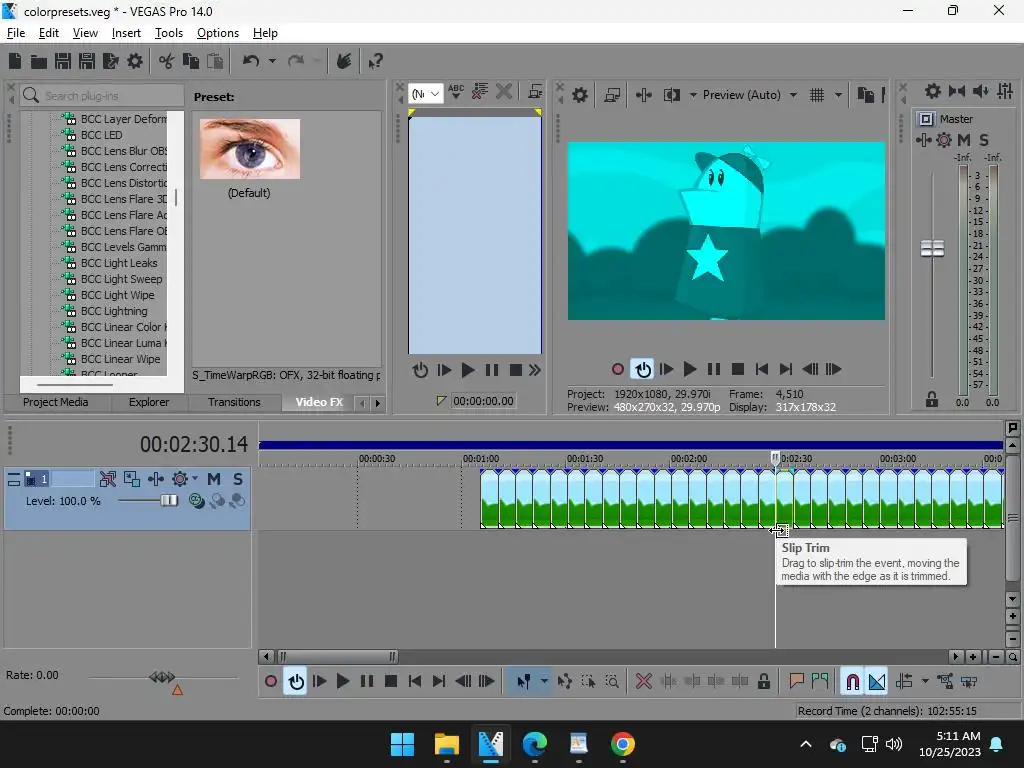Solo track 1 with the S button
The height and width of the screenshot is (768, 1024).
point(238,479)
